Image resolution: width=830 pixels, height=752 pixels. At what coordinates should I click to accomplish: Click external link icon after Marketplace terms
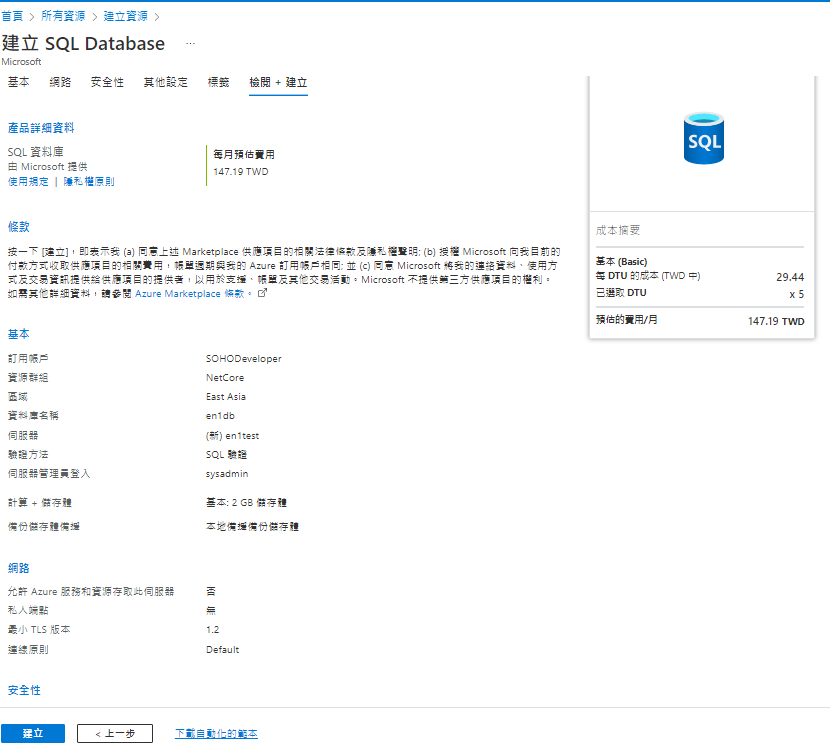[x=262, y=293]
